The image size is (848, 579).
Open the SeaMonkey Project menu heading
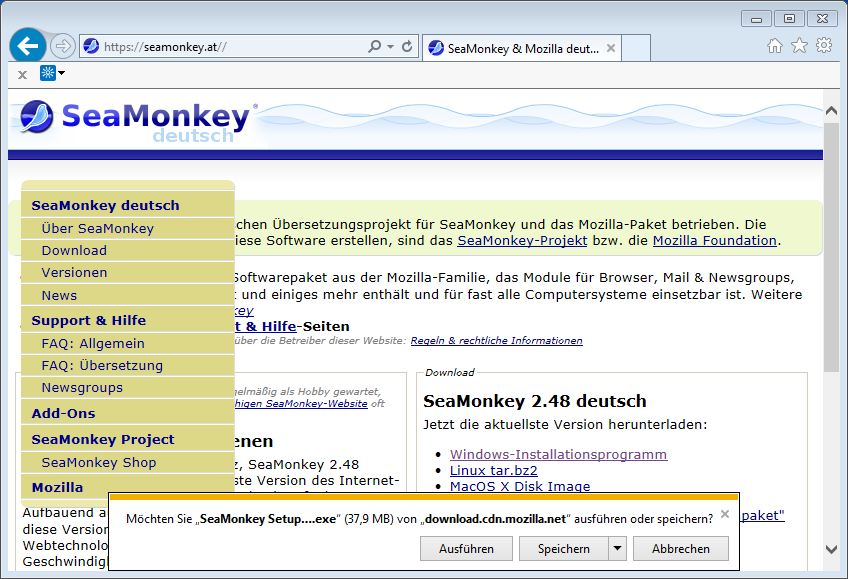pyautogui.click(x=103, y=440)
